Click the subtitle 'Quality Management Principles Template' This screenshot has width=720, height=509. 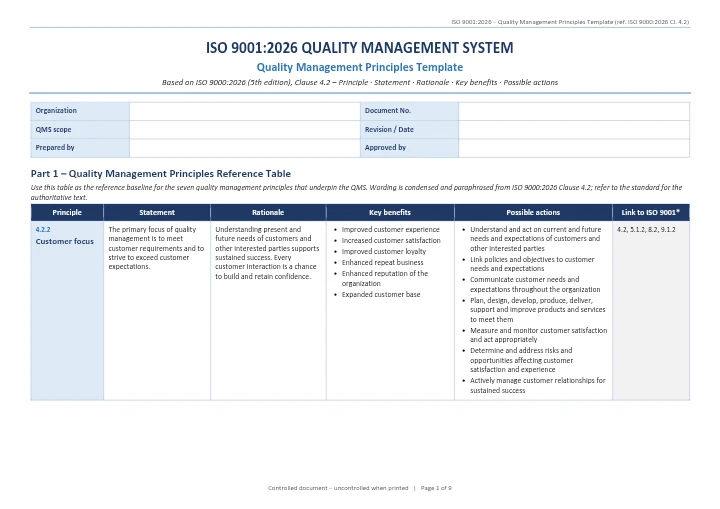coord(360,68)
